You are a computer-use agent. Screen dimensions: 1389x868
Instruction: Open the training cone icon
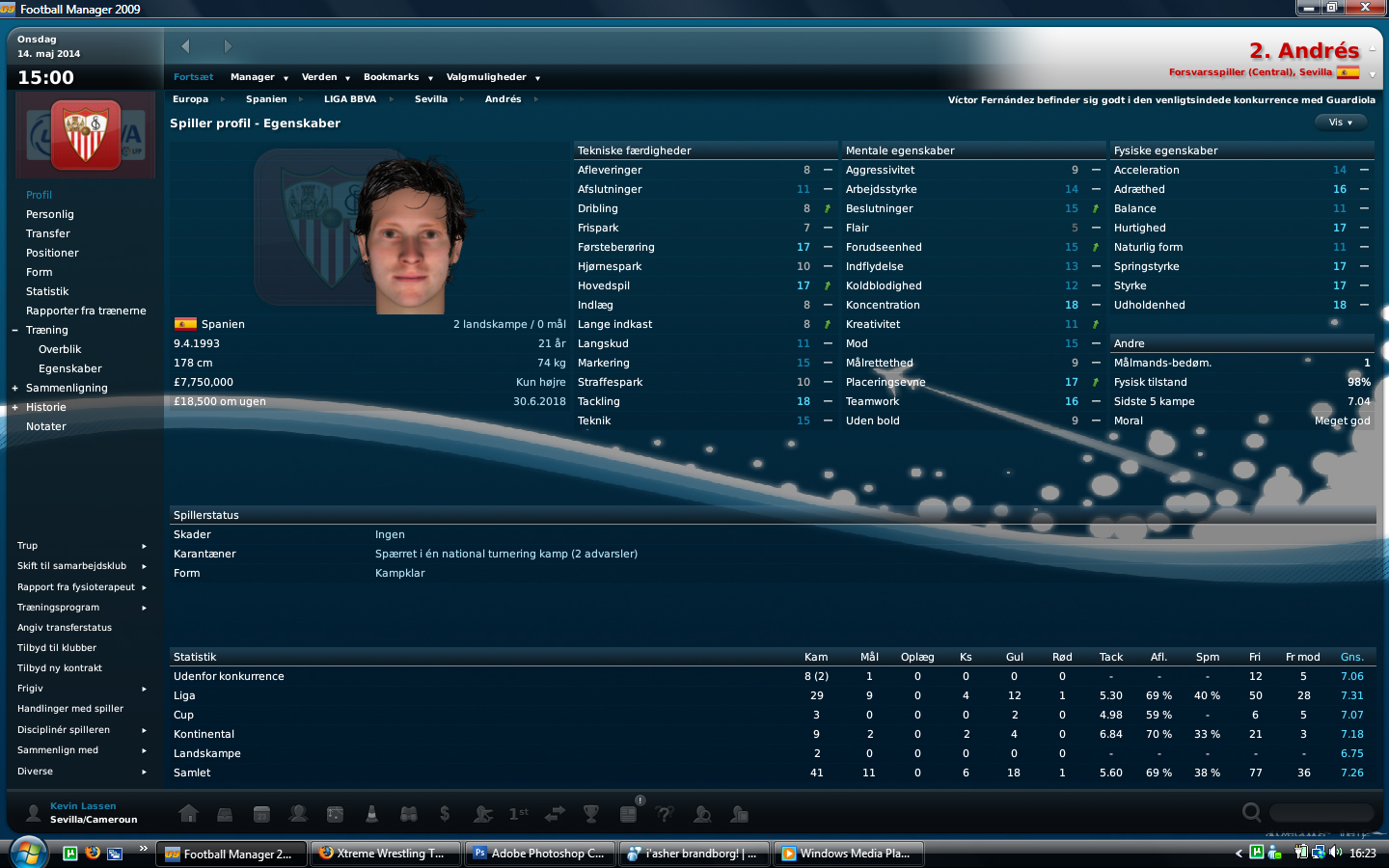[x=371, y=814]
